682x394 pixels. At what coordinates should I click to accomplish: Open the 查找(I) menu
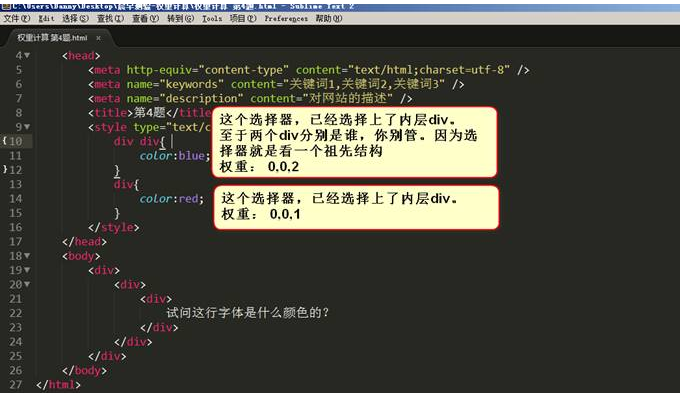[110, 18]
